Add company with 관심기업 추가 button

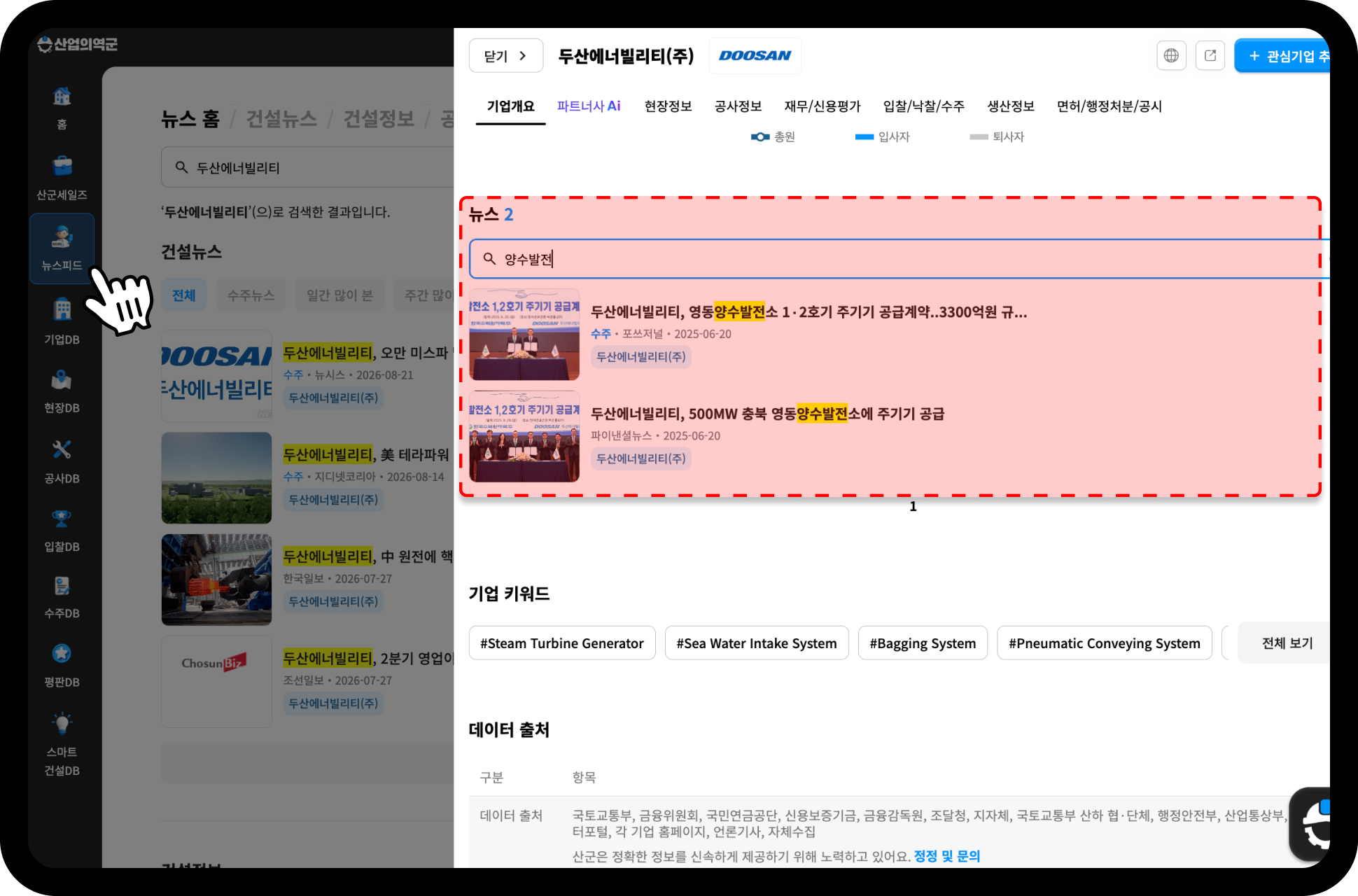click(x=1282, y=55)
